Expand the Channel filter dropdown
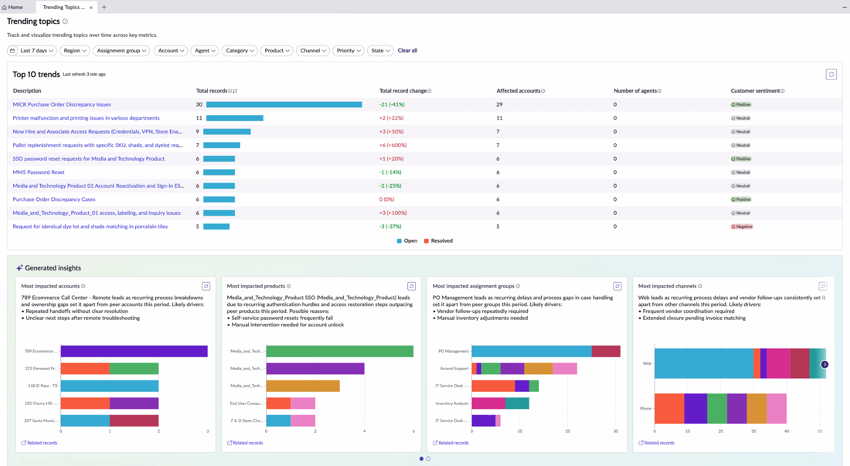Image resolution: width=850 pixels, height=466 pixels. [313, 50]
